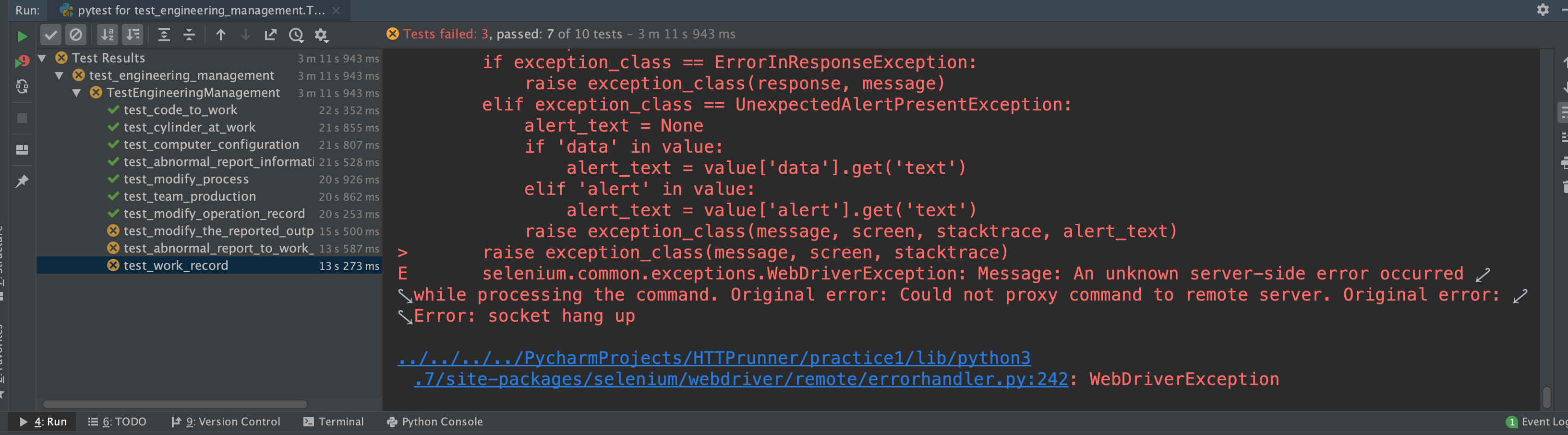The image size is (1568, 435).
Task: Collapse test_engineering_management tree node
Action: pos(59,75)
